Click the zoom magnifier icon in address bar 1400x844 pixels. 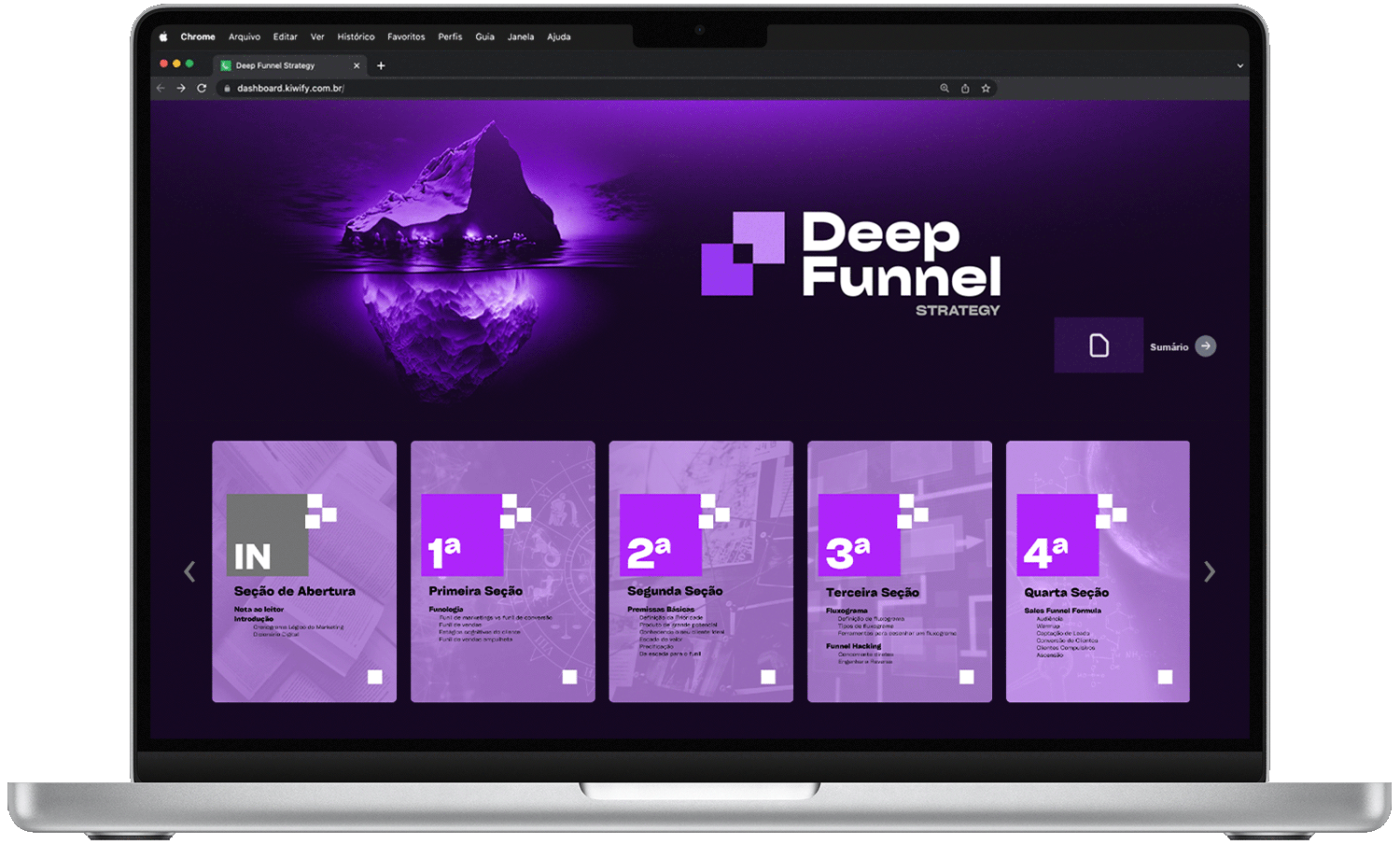coord(945,88)
